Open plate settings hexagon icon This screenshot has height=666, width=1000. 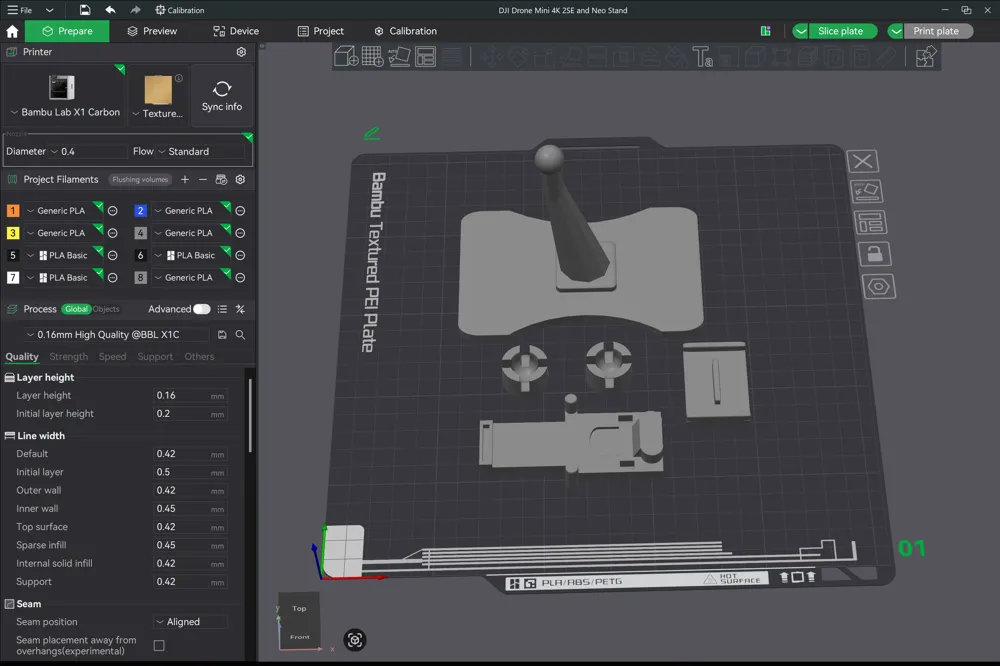click(x=879, y=286)
